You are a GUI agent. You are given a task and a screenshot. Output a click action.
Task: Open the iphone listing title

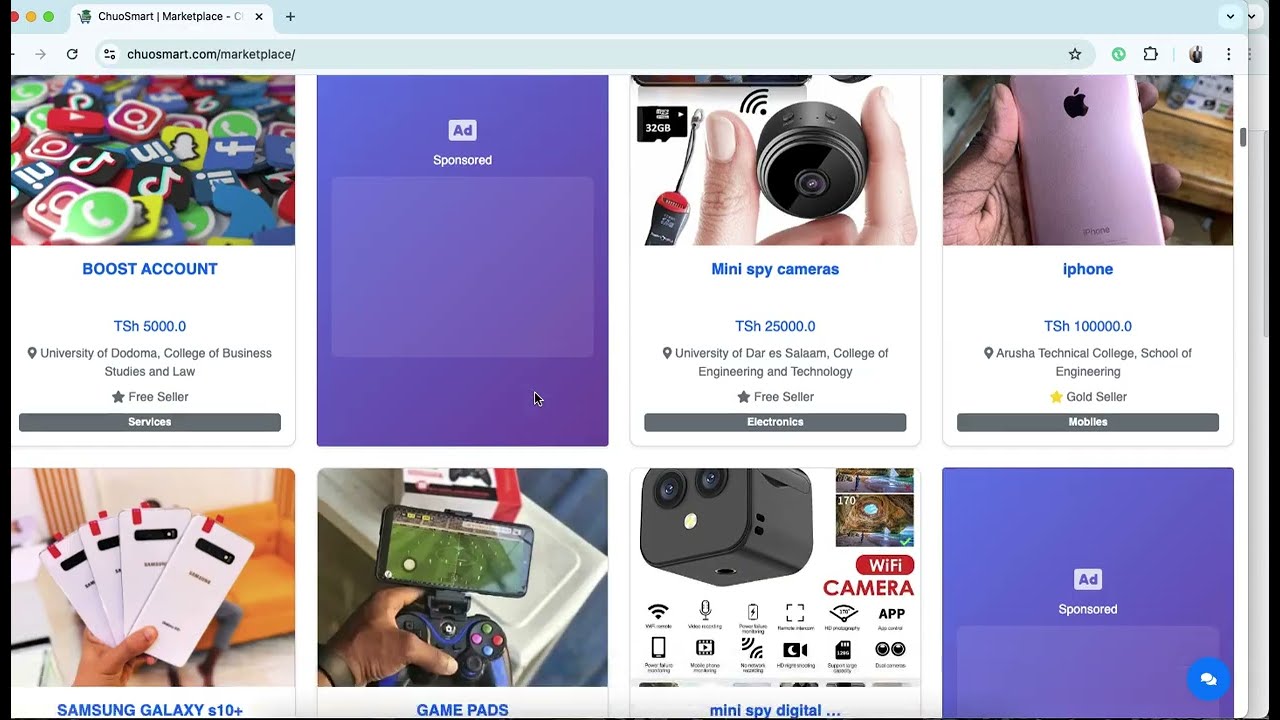point(1088,269)
